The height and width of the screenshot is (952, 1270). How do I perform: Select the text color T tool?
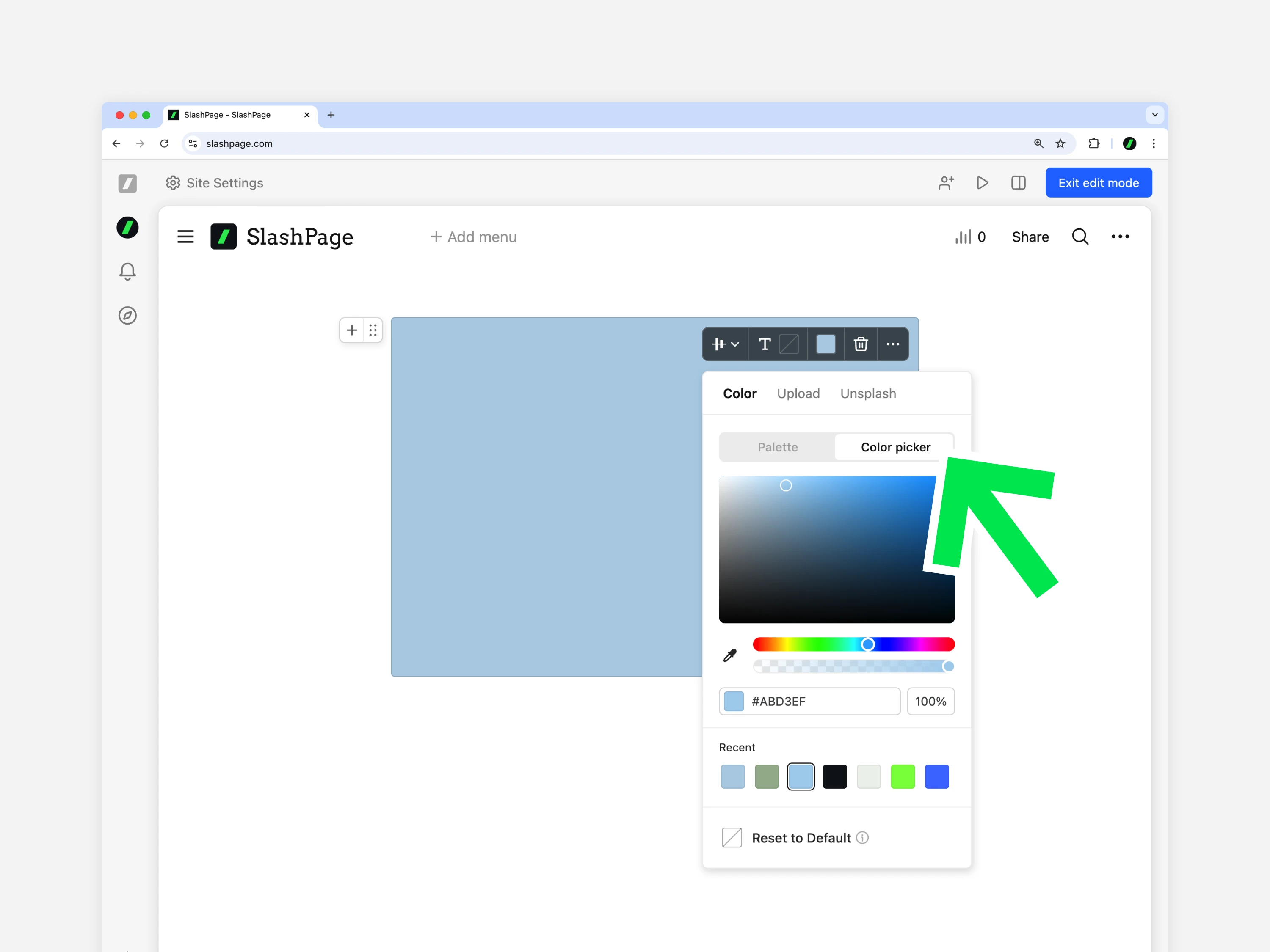coord(764,344)
